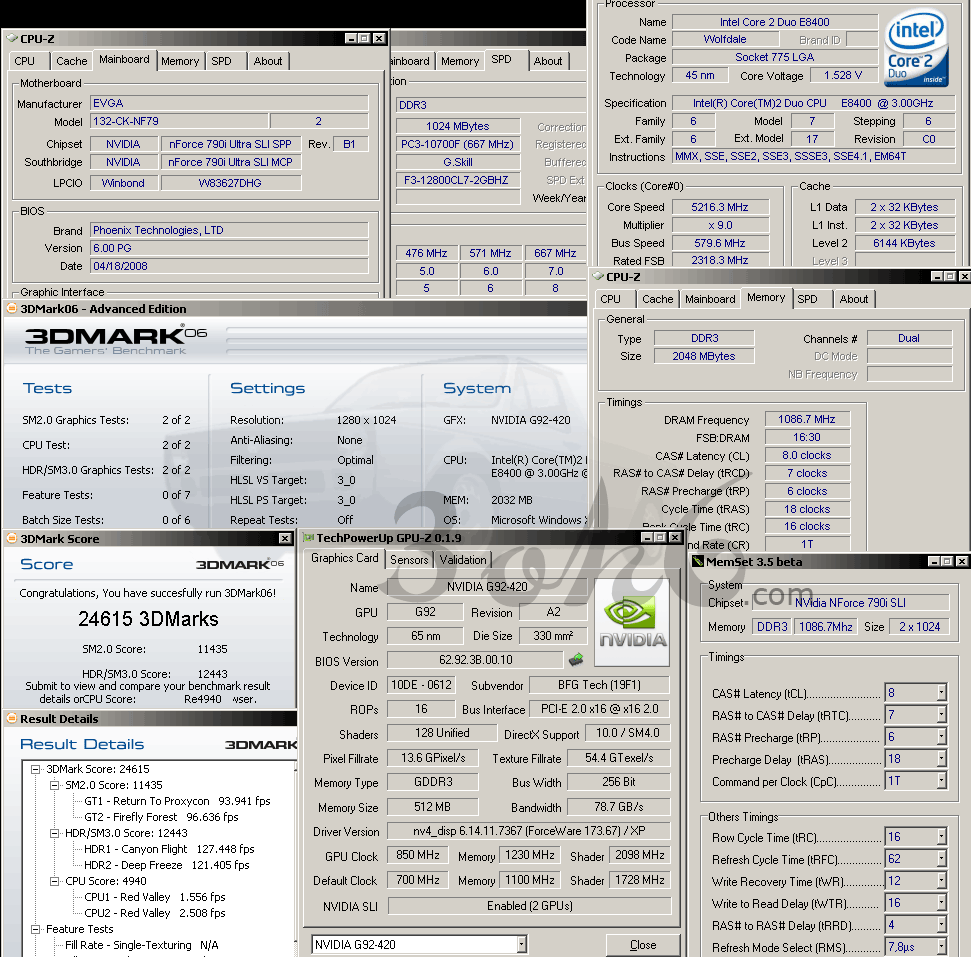Select the Graphics Card tab in GPU-Z
The height and width of the screenshot is (957, 971).
tap(344, 557)
